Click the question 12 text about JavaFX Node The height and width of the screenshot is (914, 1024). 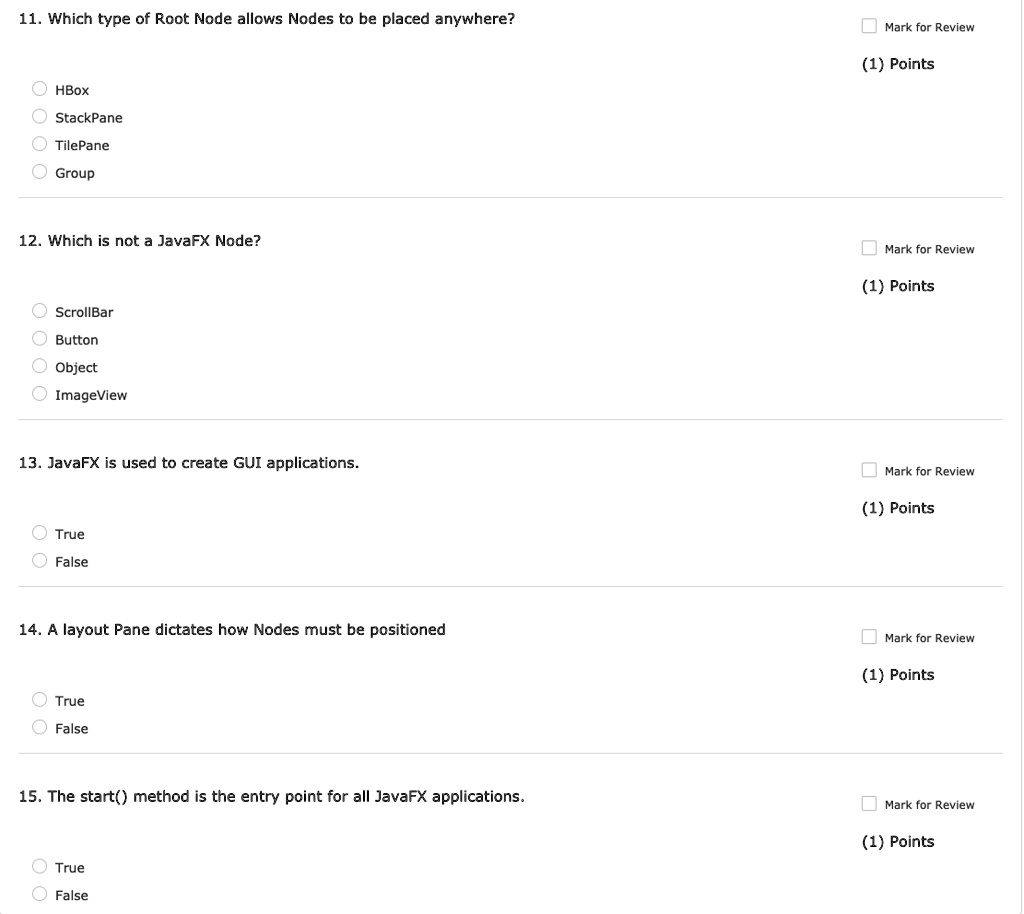140,241
